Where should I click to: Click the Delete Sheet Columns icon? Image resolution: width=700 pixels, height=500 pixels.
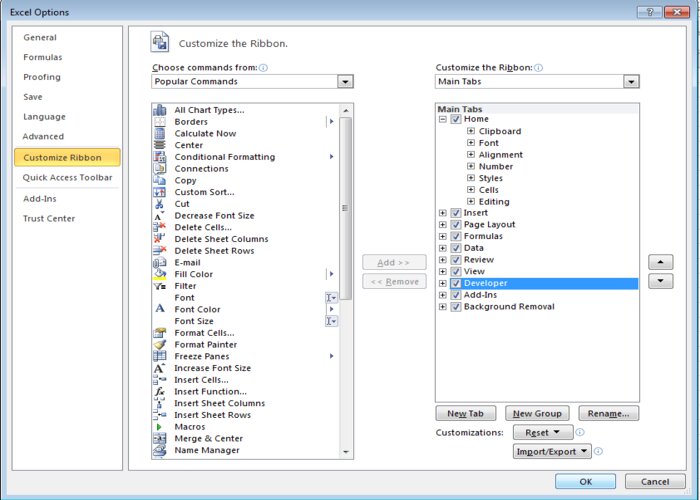159,239
